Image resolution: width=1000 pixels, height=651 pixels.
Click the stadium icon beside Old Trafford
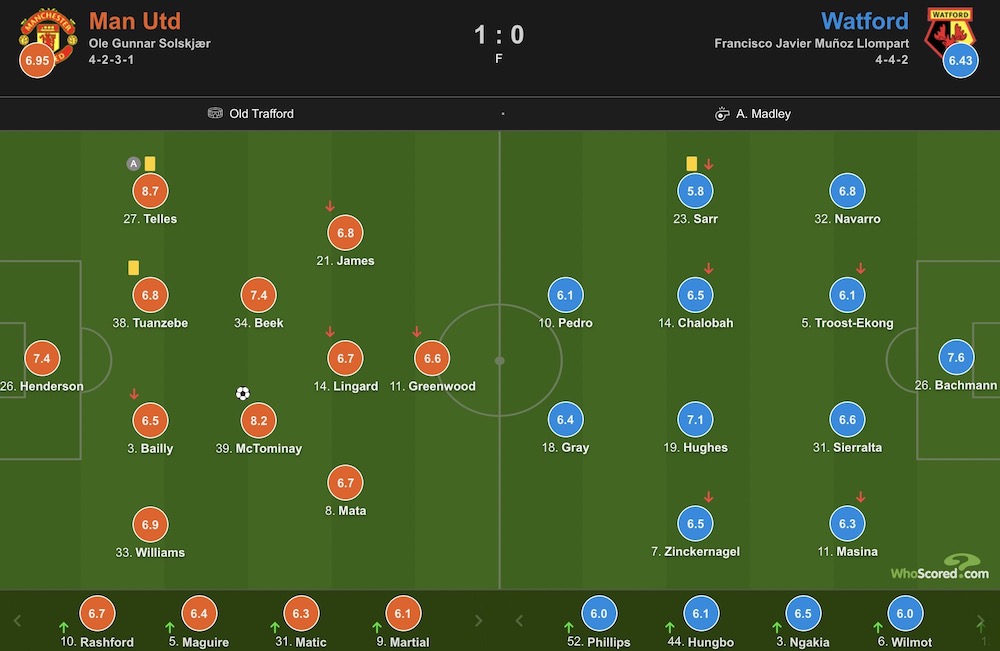[216, 113]
